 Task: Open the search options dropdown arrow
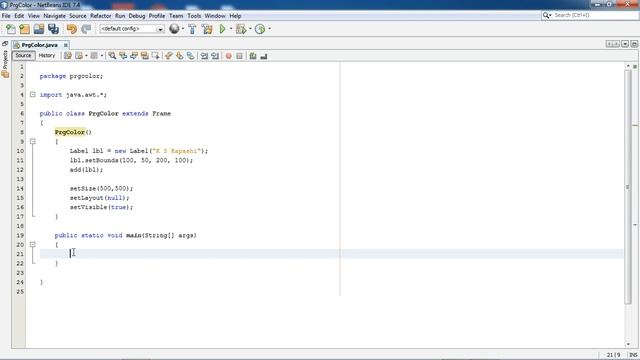tap(550, 16)
